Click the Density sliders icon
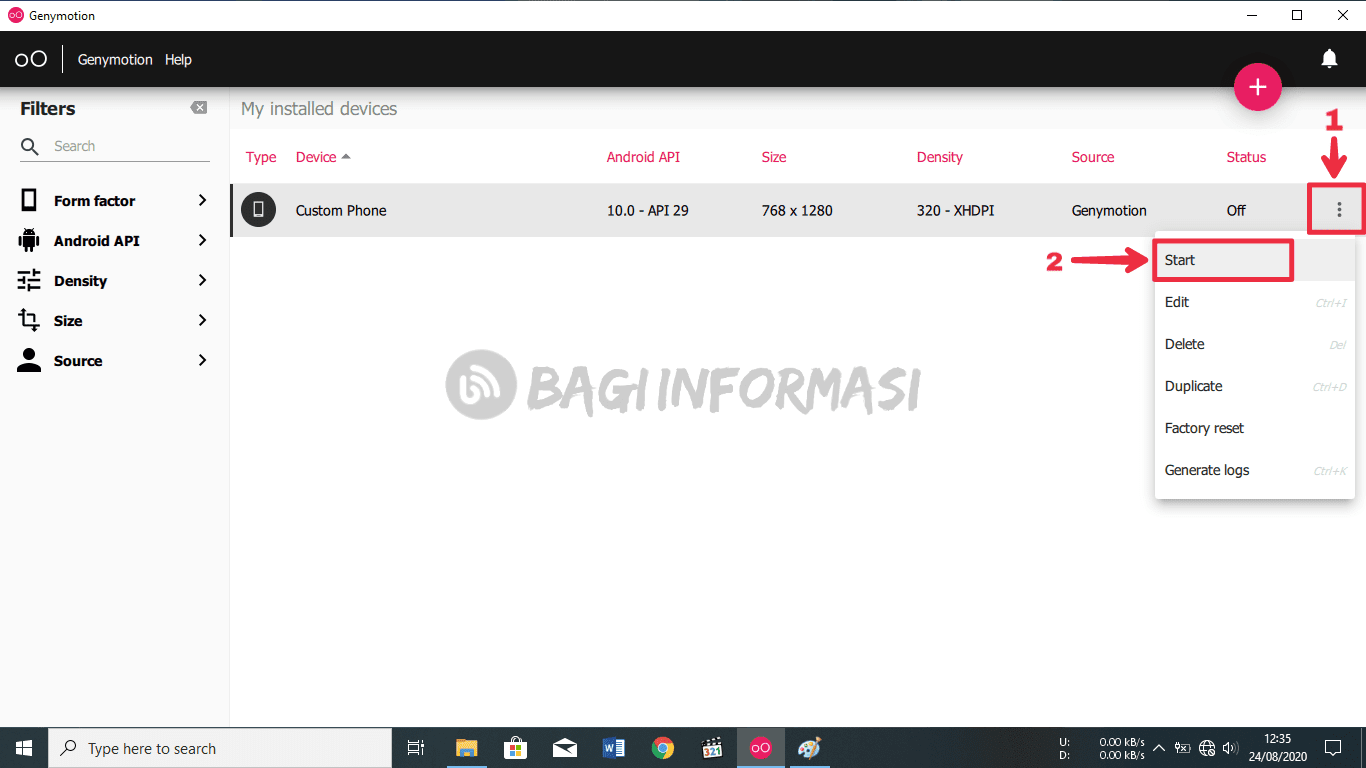The image size is (1366, 768). click(29, 280)
